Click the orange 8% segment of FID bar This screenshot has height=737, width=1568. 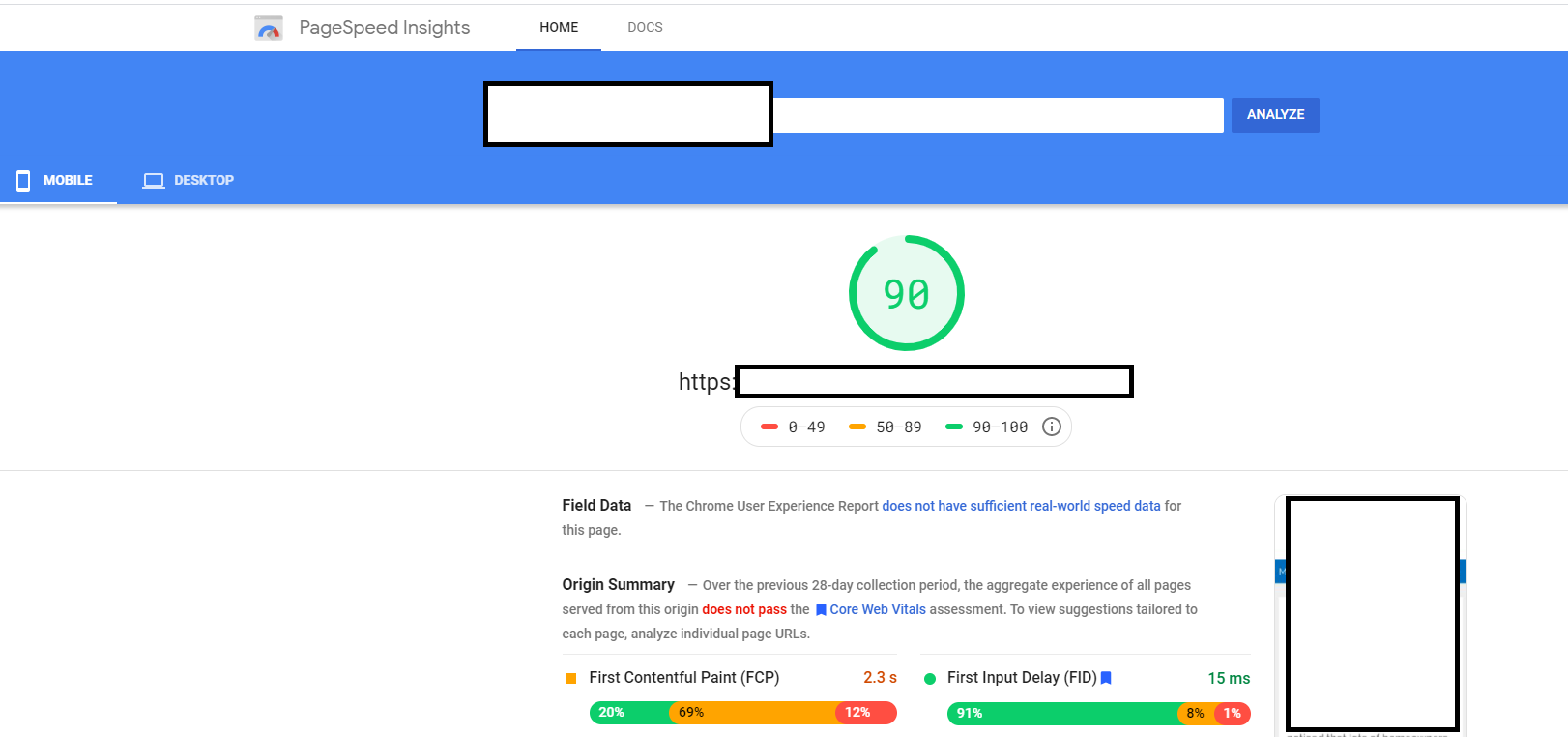(x=1196, y=713)
